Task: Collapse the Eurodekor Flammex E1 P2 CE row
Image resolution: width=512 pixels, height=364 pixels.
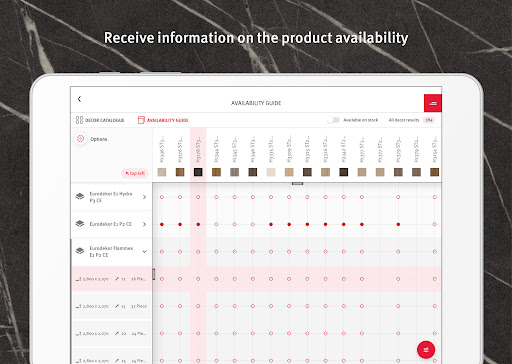Action: (144, 251)
